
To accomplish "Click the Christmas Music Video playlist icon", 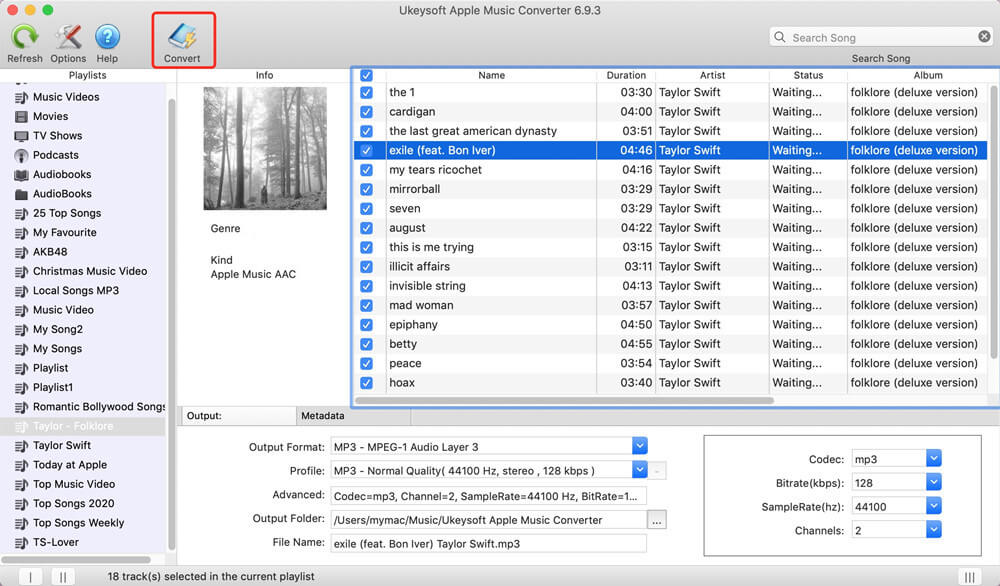I will 21,272.
